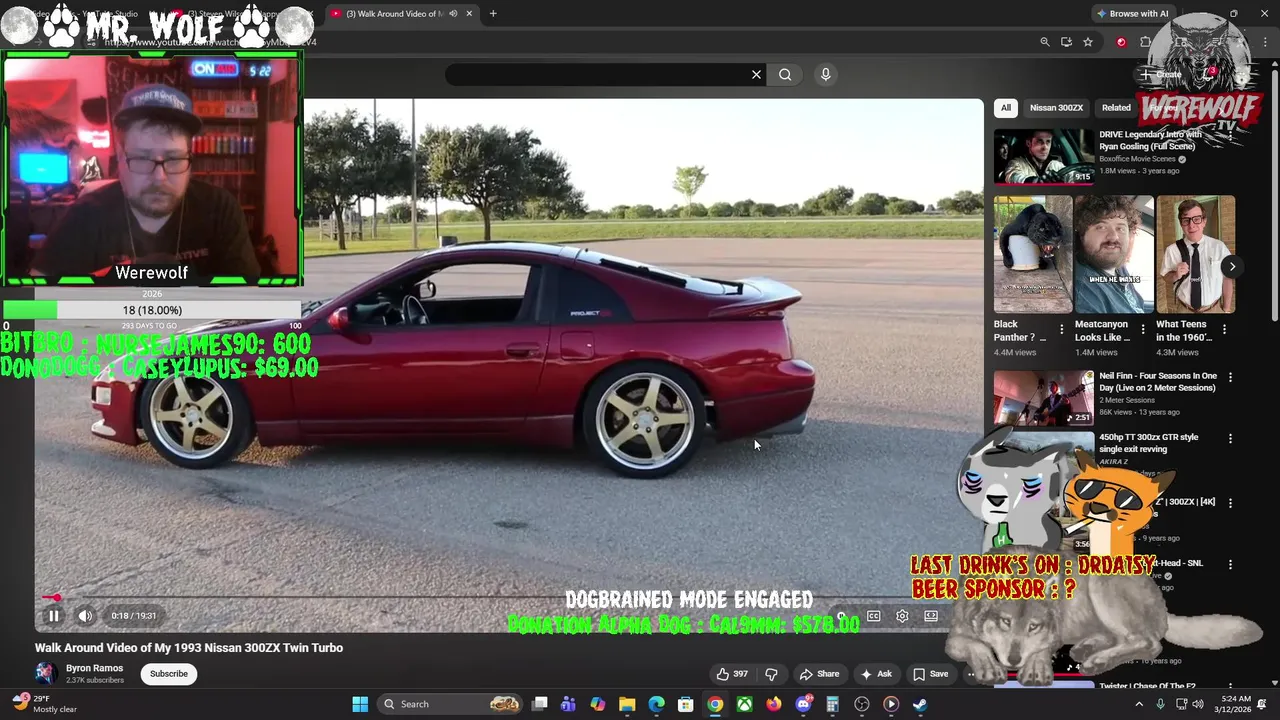Save video to playlist
Image resolution: width=1280 pixels, height=720 pixels.
(931, 674)
